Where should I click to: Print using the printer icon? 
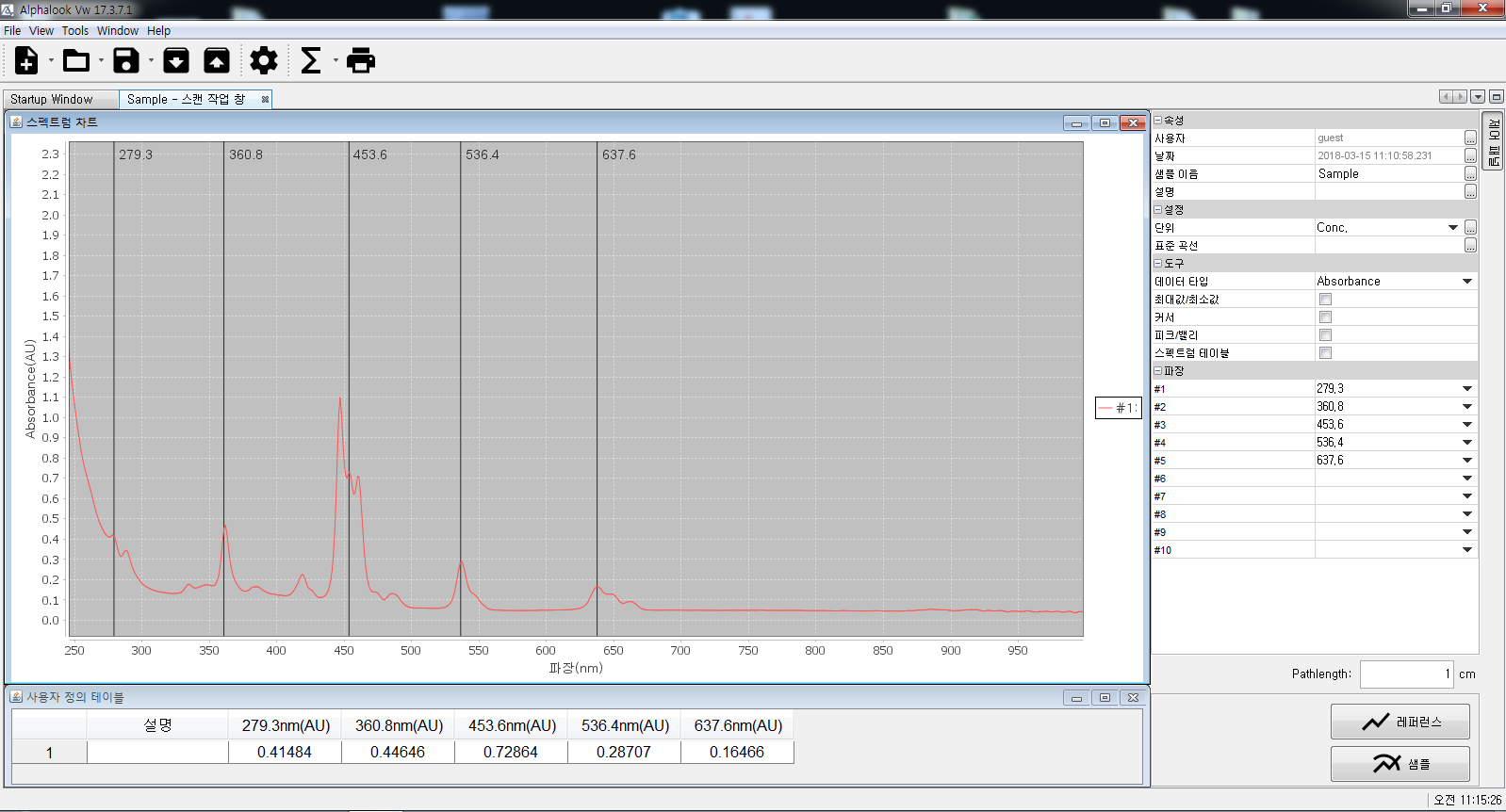[x=361, y=61]
